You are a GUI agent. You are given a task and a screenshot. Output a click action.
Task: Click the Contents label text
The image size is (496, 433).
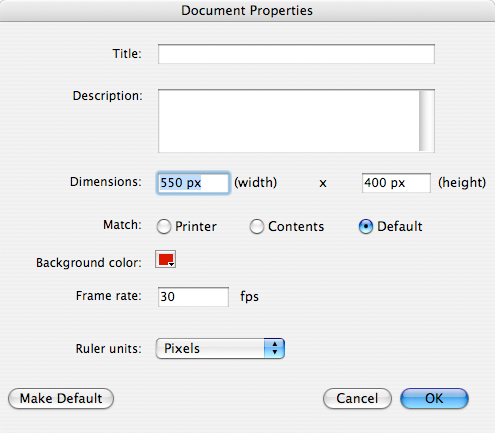pos(296,227)
